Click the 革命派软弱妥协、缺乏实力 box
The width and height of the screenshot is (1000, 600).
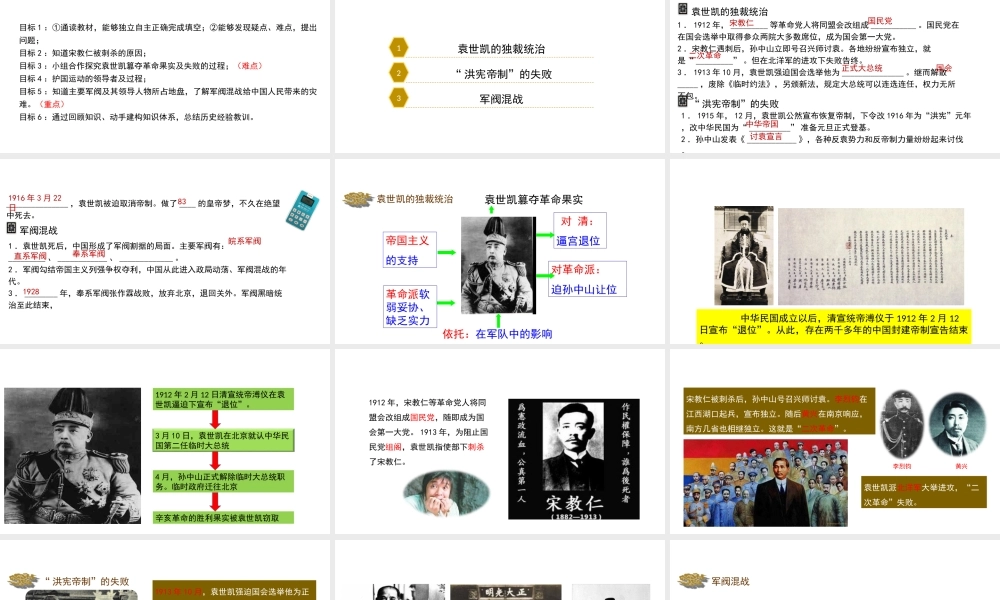(x=409, y=307)
